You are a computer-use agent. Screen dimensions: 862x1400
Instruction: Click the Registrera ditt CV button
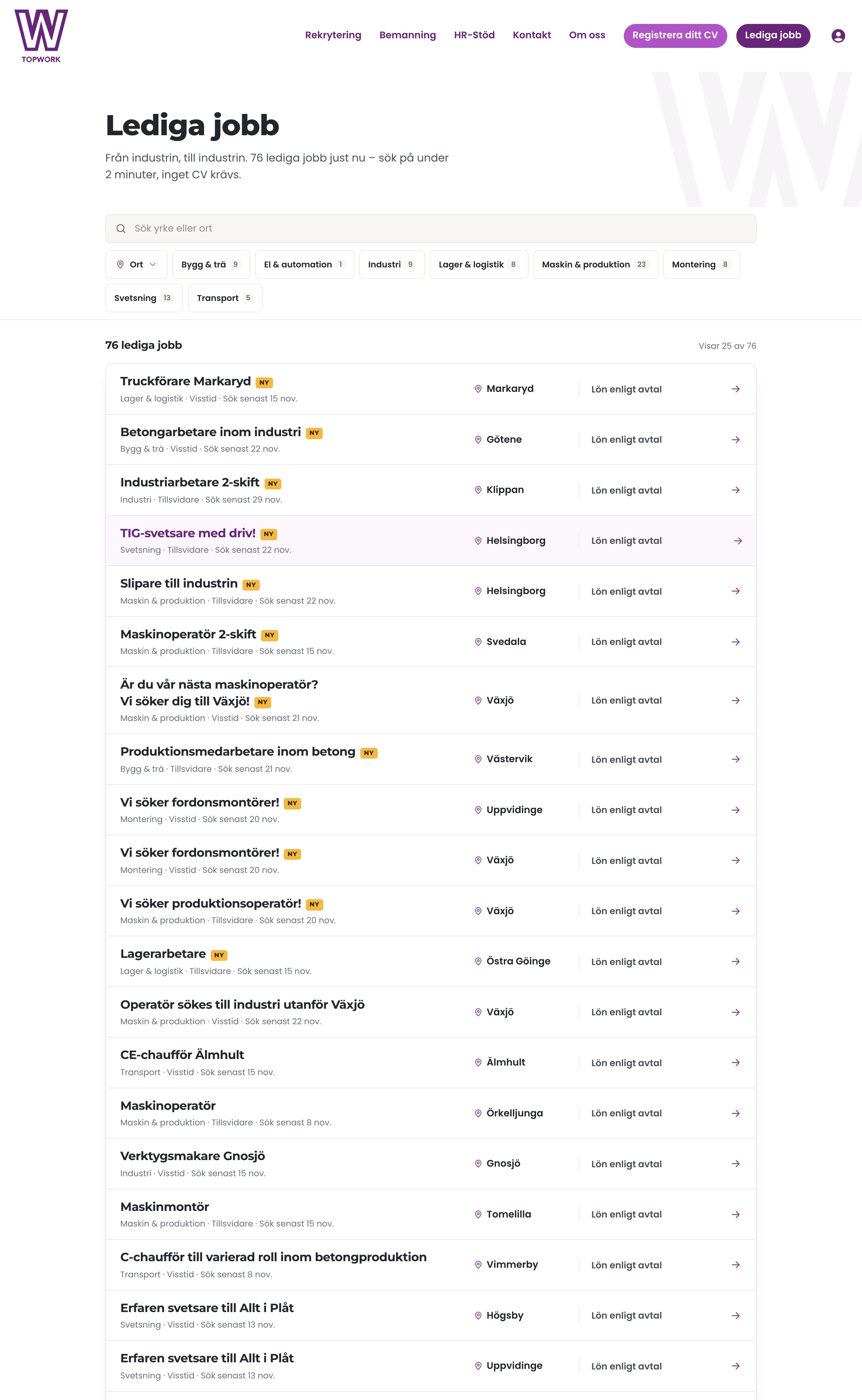pos(675,35)
